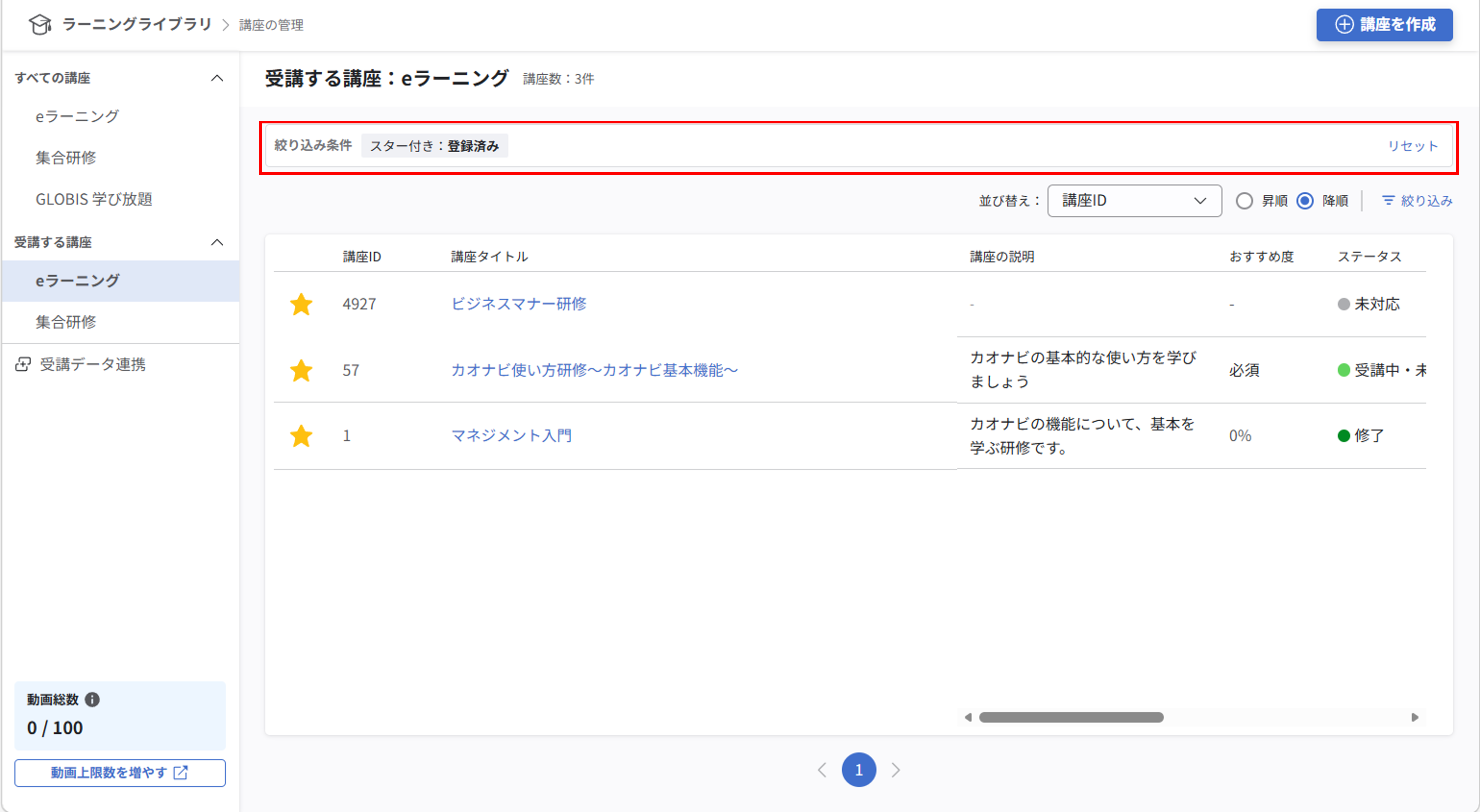Screen dimensions: 1480x812
Task: Select eラーニング under 受講する講座
Action: [121, 281]
